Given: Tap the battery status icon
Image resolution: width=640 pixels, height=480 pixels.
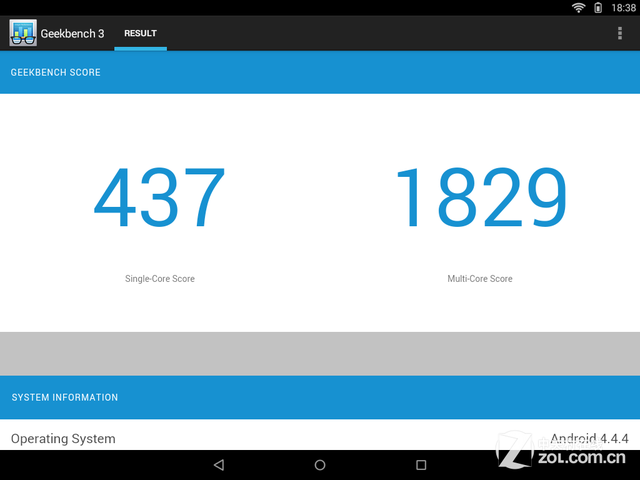Looking at the screenshot, I should pos(598,8).
